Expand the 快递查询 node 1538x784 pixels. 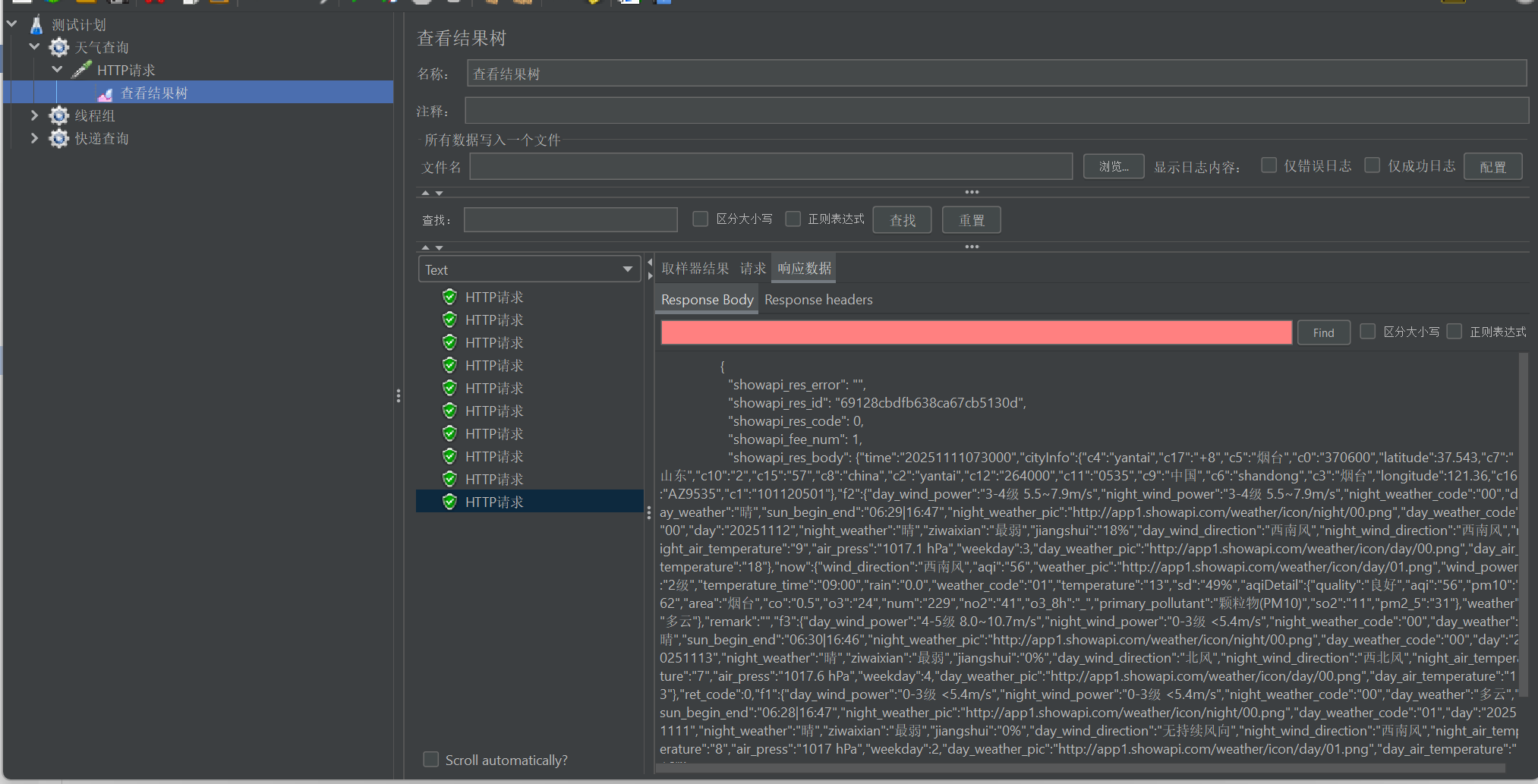pyautogui.click(x=34, y=138)
